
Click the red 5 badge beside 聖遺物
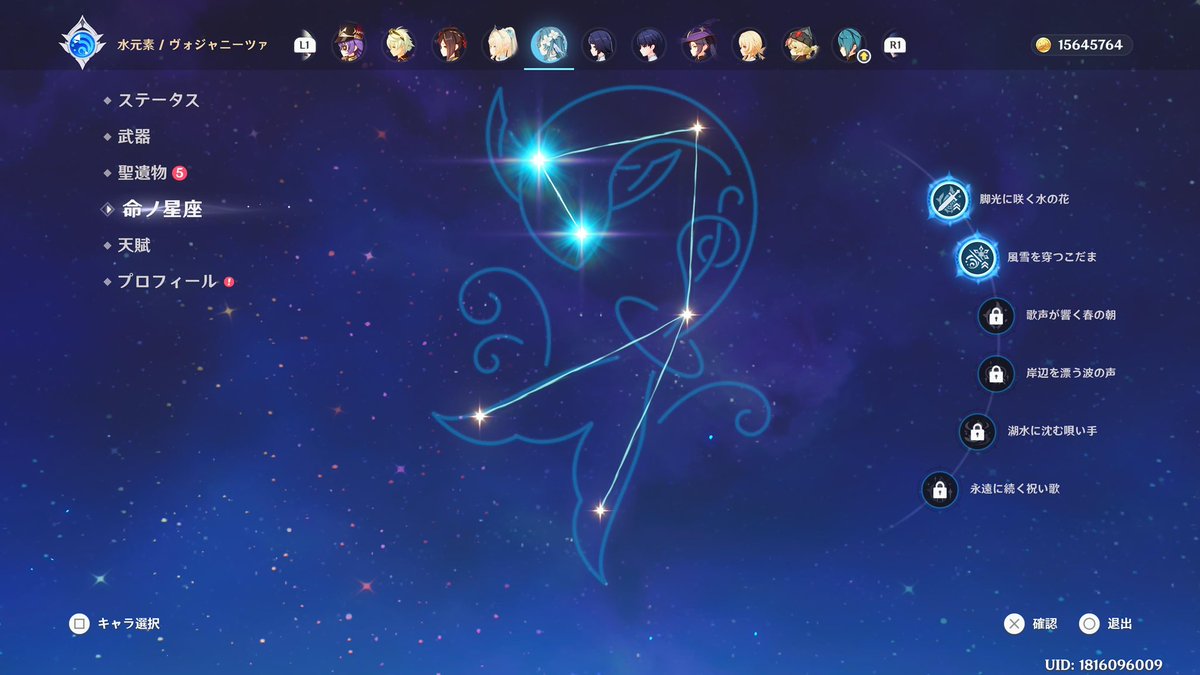[x=180, y=172]
